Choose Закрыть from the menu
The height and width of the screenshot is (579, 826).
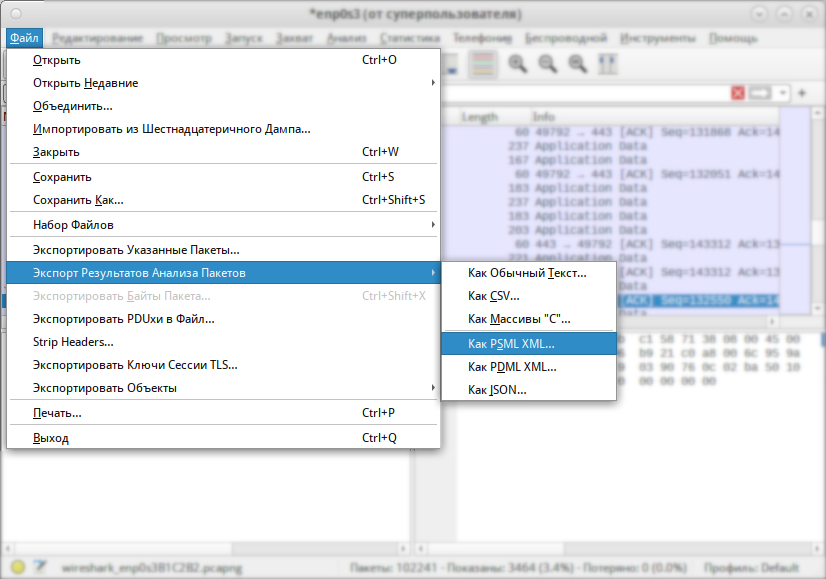(223, 152)
